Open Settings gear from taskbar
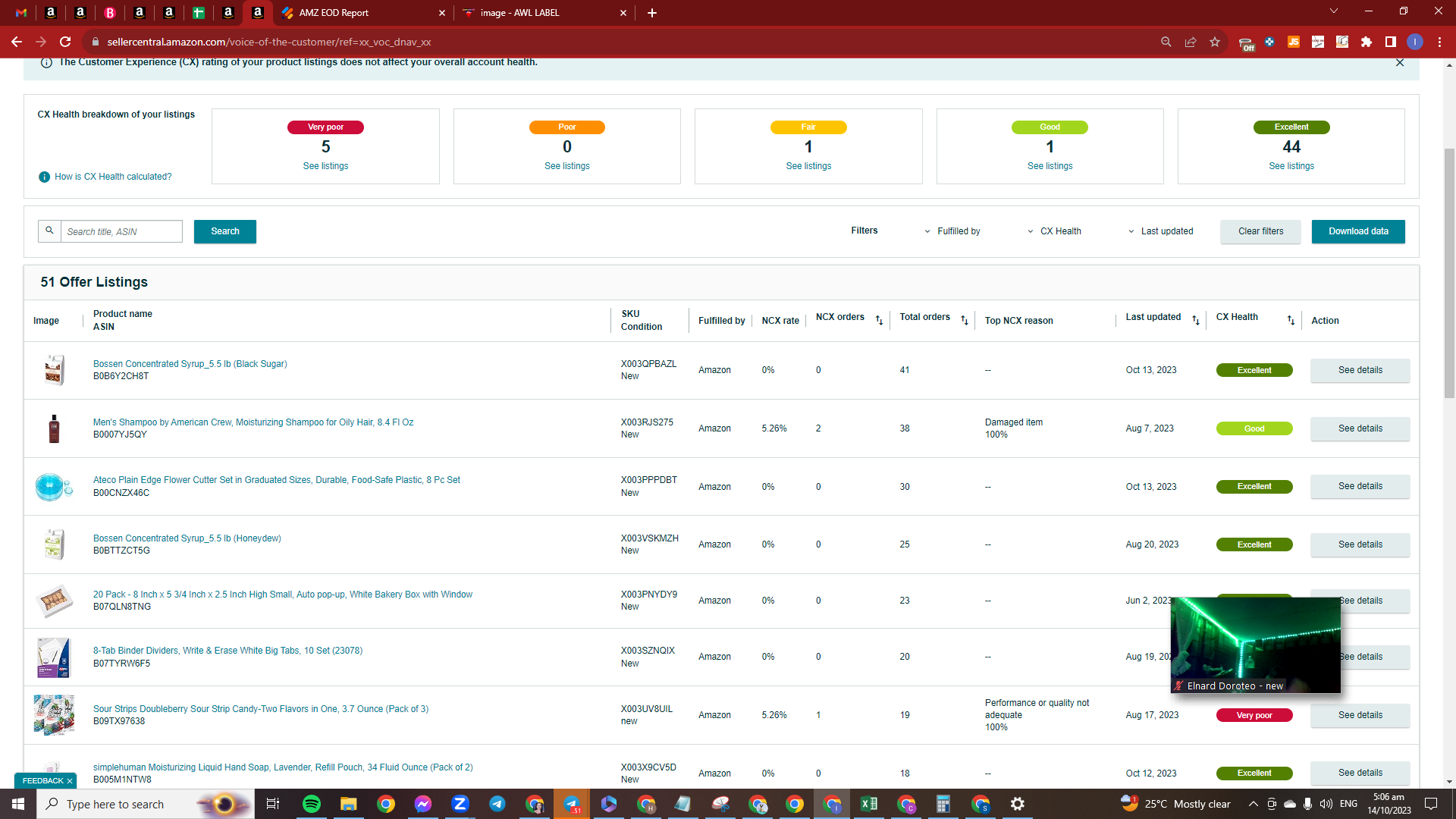Viewport: 1456px width, 819px height. tap(1018, 804)
